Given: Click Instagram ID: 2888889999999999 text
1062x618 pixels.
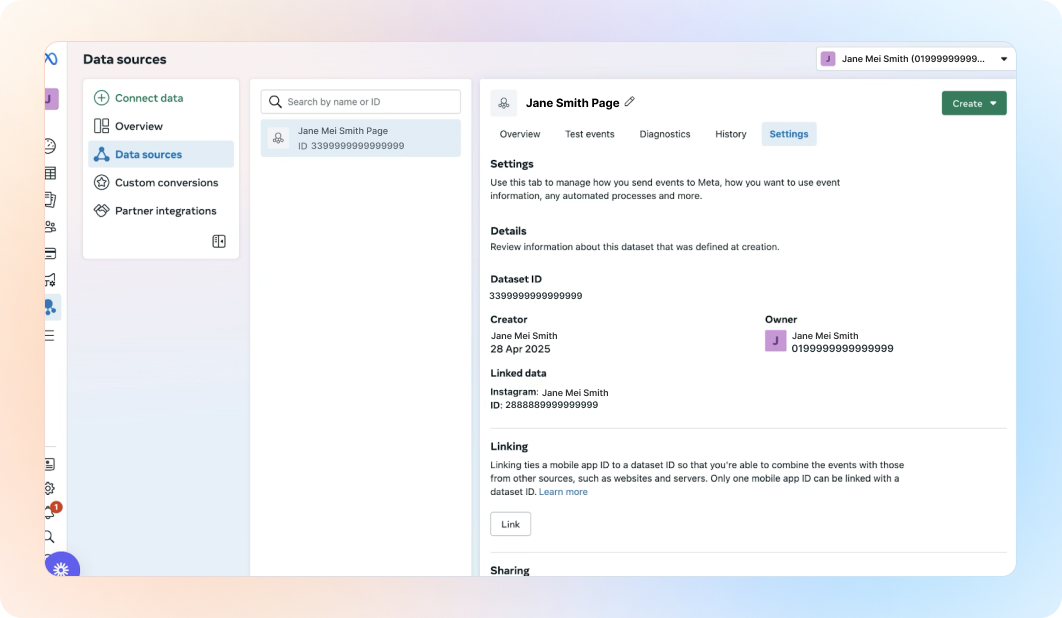Looking at the screenshot, I should 545,405.
